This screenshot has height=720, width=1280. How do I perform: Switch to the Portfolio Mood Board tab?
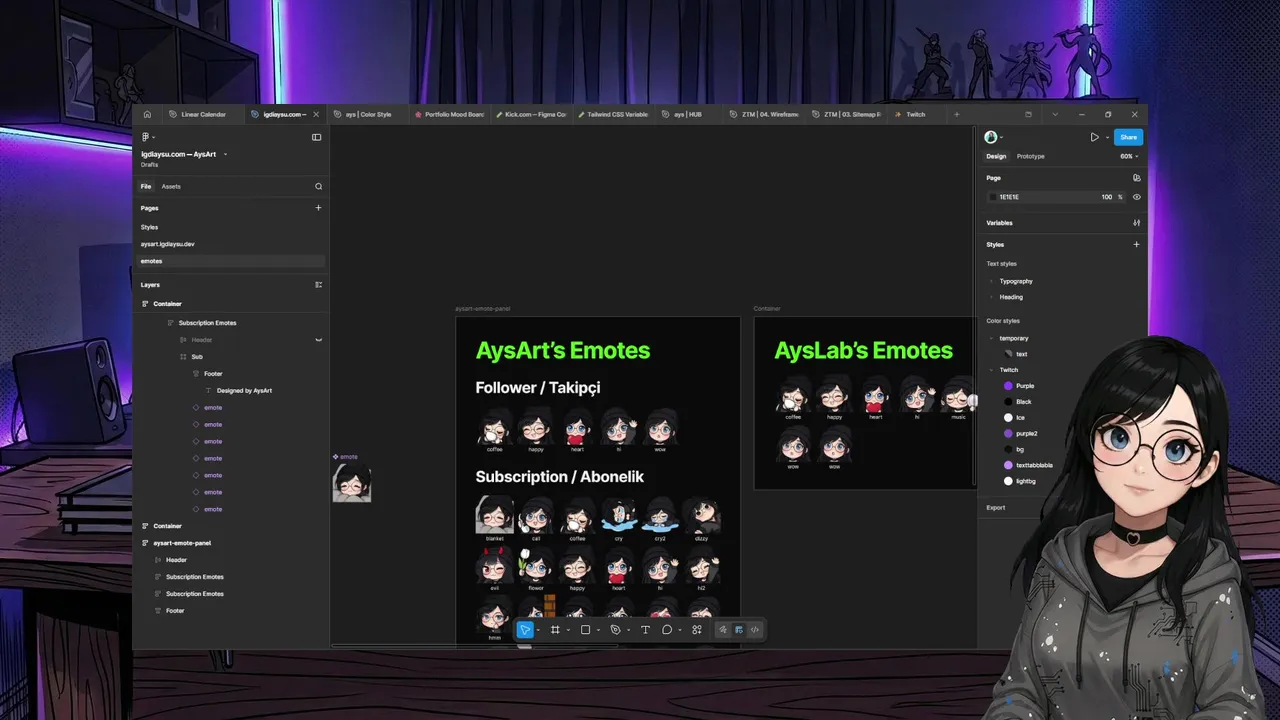coord(450,114)
